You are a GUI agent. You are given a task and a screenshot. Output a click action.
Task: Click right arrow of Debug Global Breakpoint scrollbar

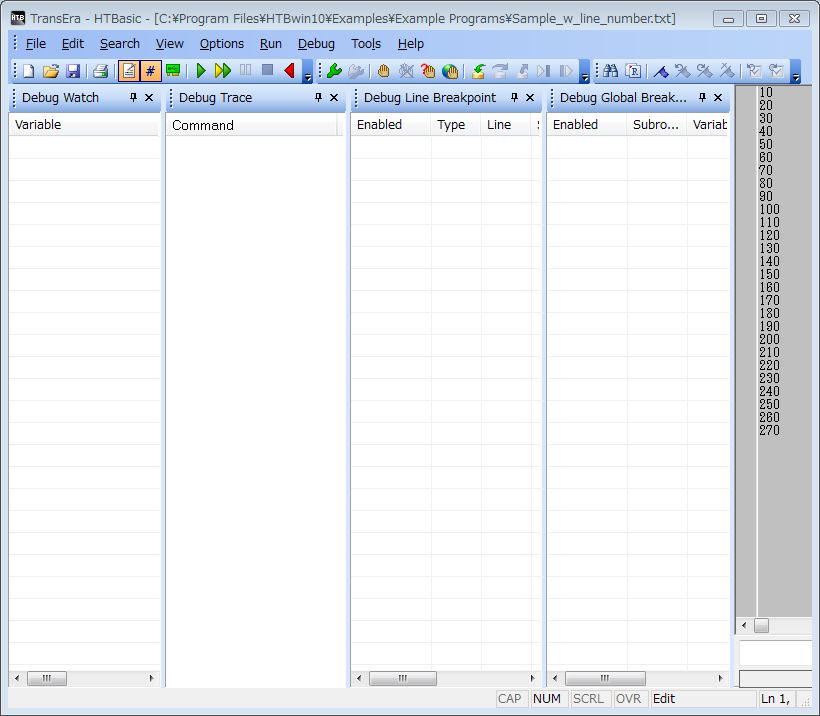pyautogui.click(x=721, y=678)
